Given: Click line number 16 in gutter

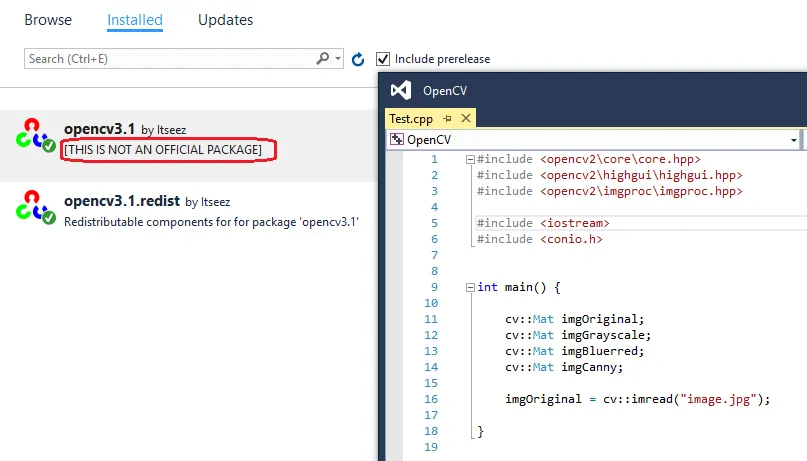Looking at the screenshot, I should point(431,399).
